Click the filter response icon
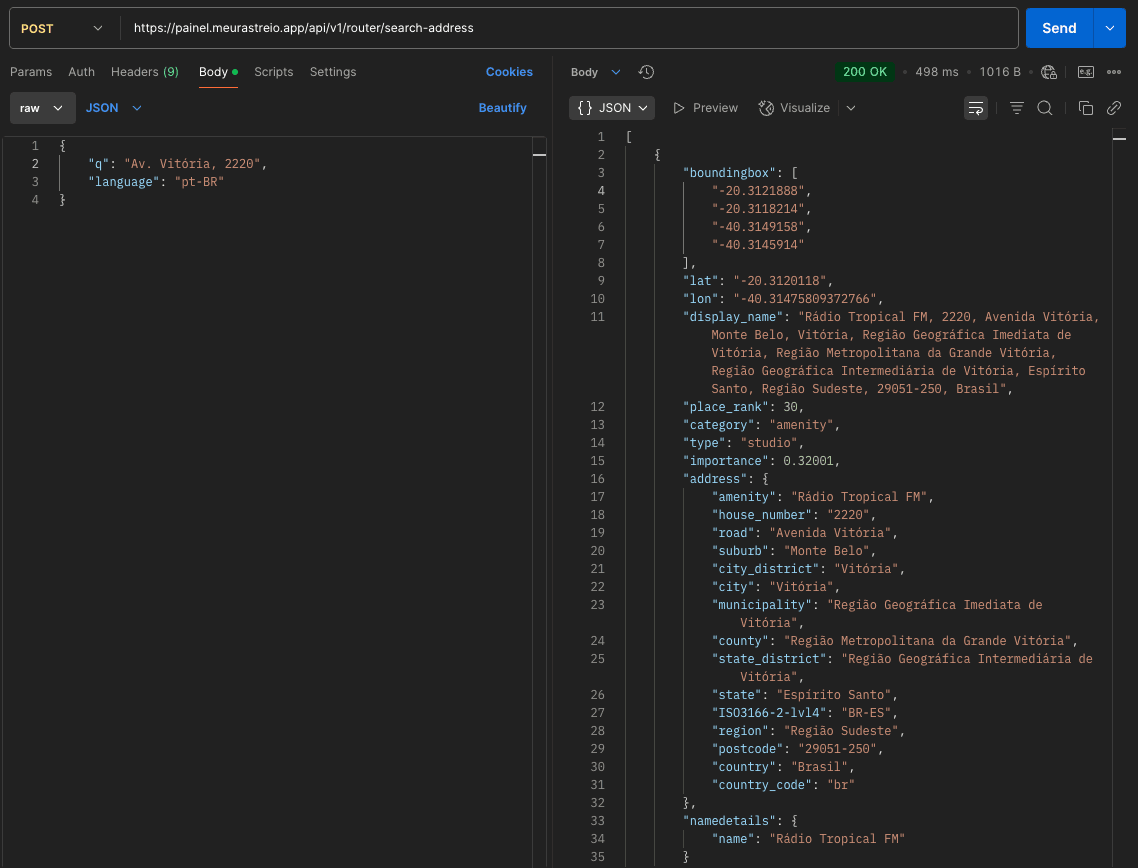The height and width of the screenshot is (868, 1138). tap(1017, 108)
